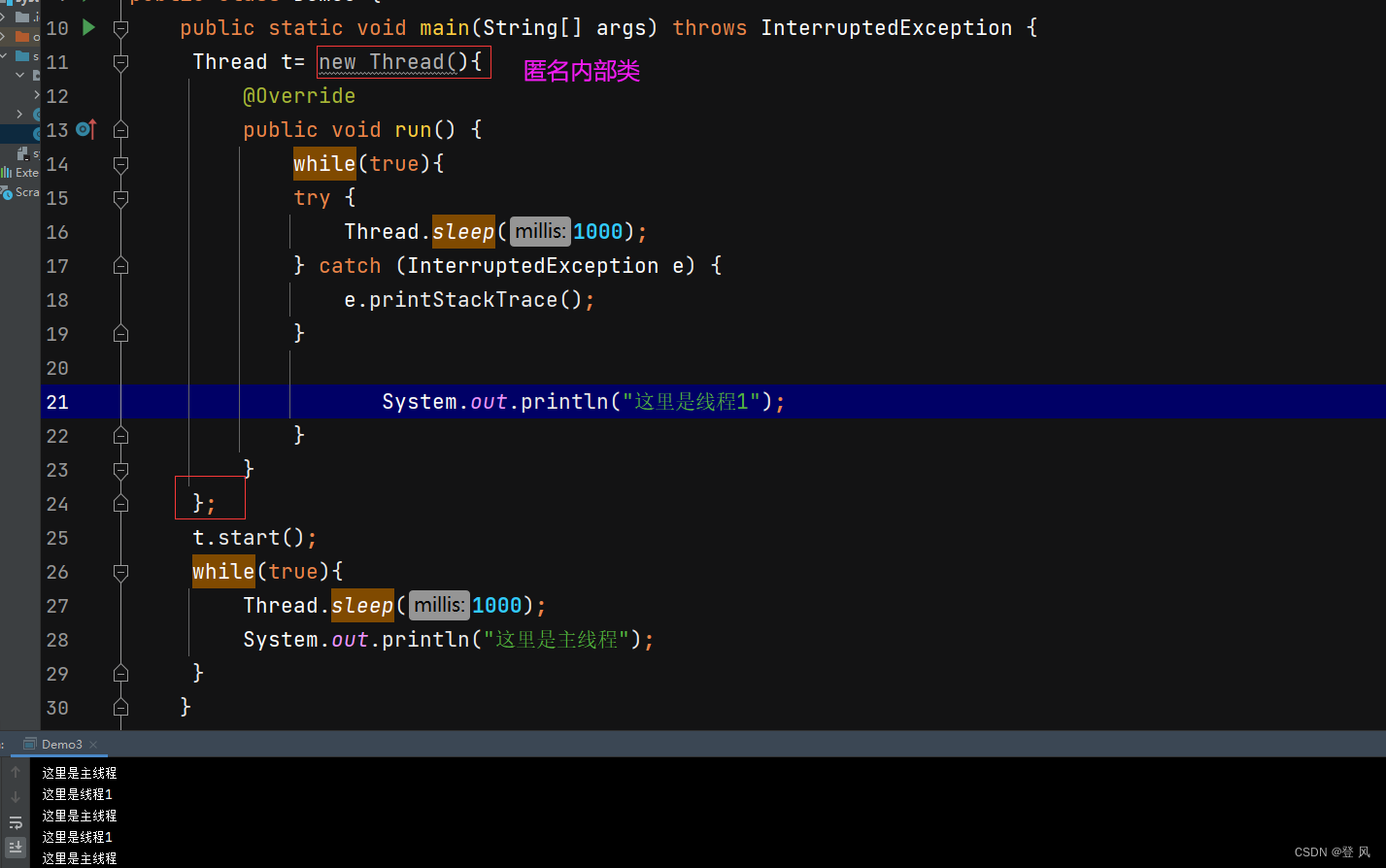
Task: Click the fold end marker on line 29
Action: [x=120, y=673]
